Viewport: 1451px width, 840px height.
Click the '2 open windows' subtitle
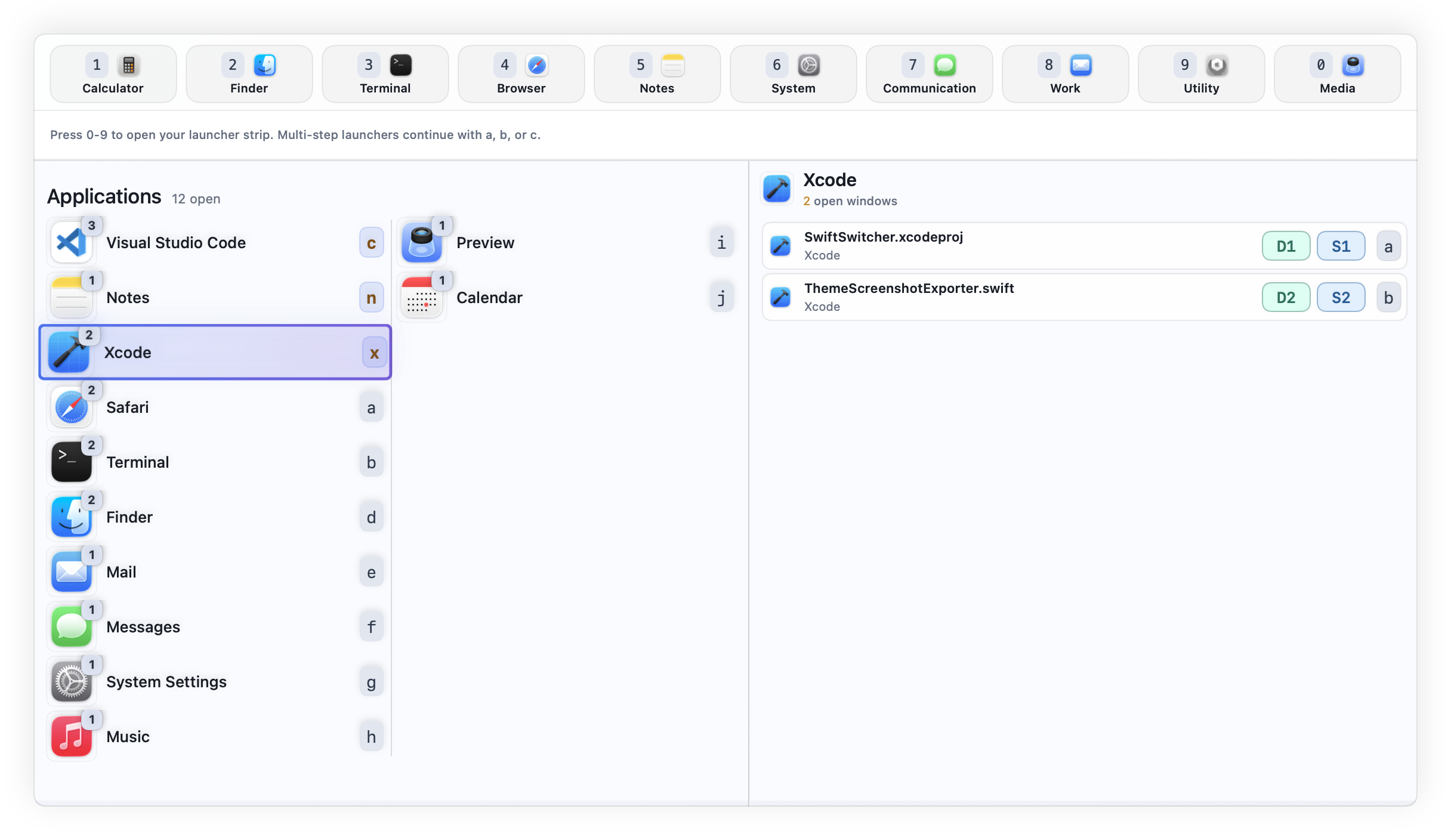(850, 201)
